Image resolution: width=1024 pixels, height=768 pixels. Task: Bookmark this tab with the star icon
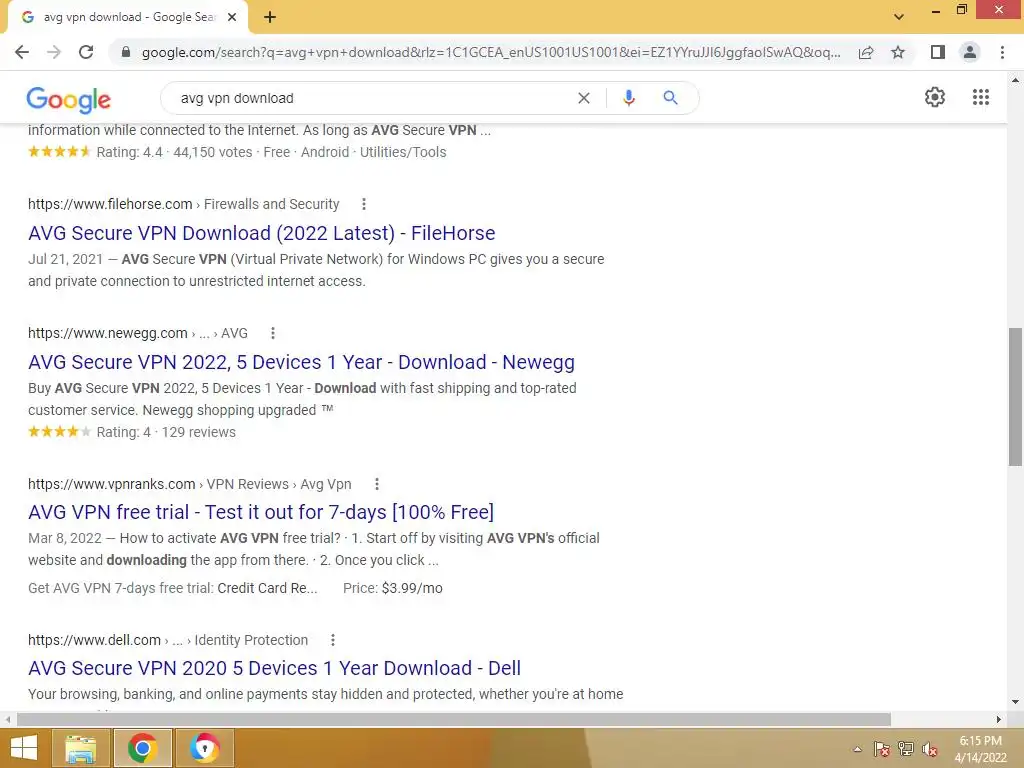click(898, 52)
